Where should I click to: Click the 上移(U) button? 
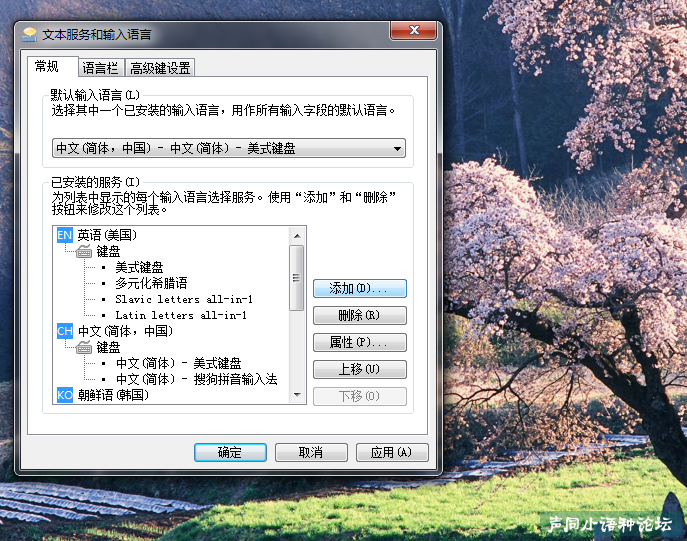point(360,369)
